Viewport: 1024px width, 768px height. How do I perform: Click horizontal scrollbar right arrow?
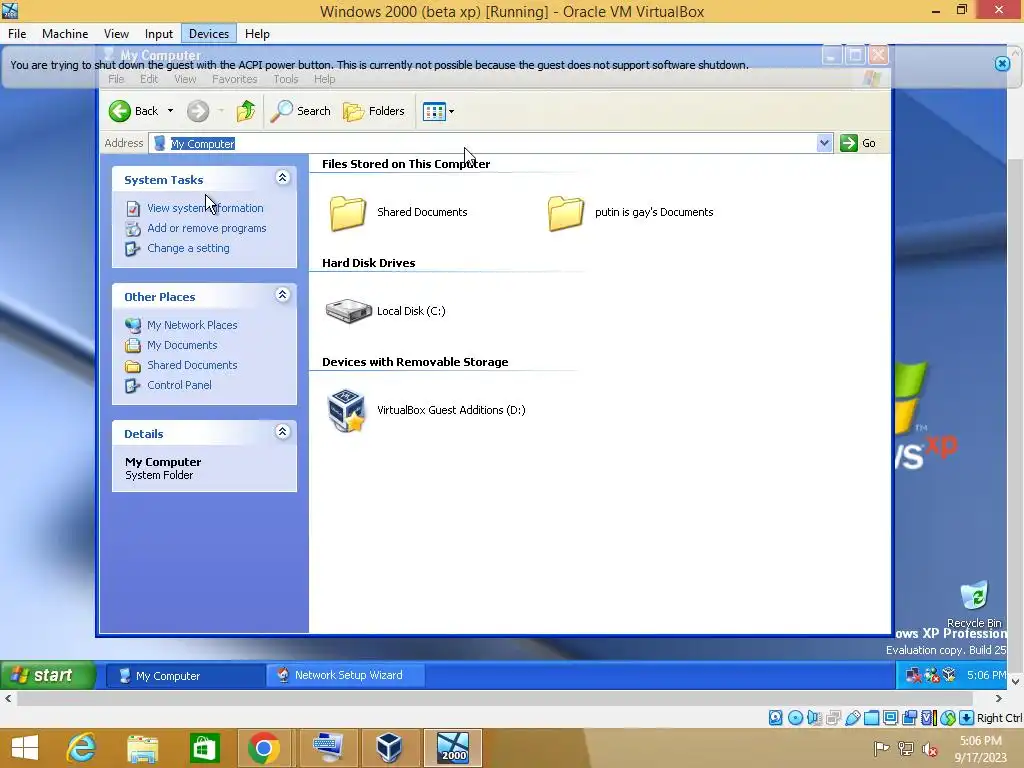[x=999, y=698]
